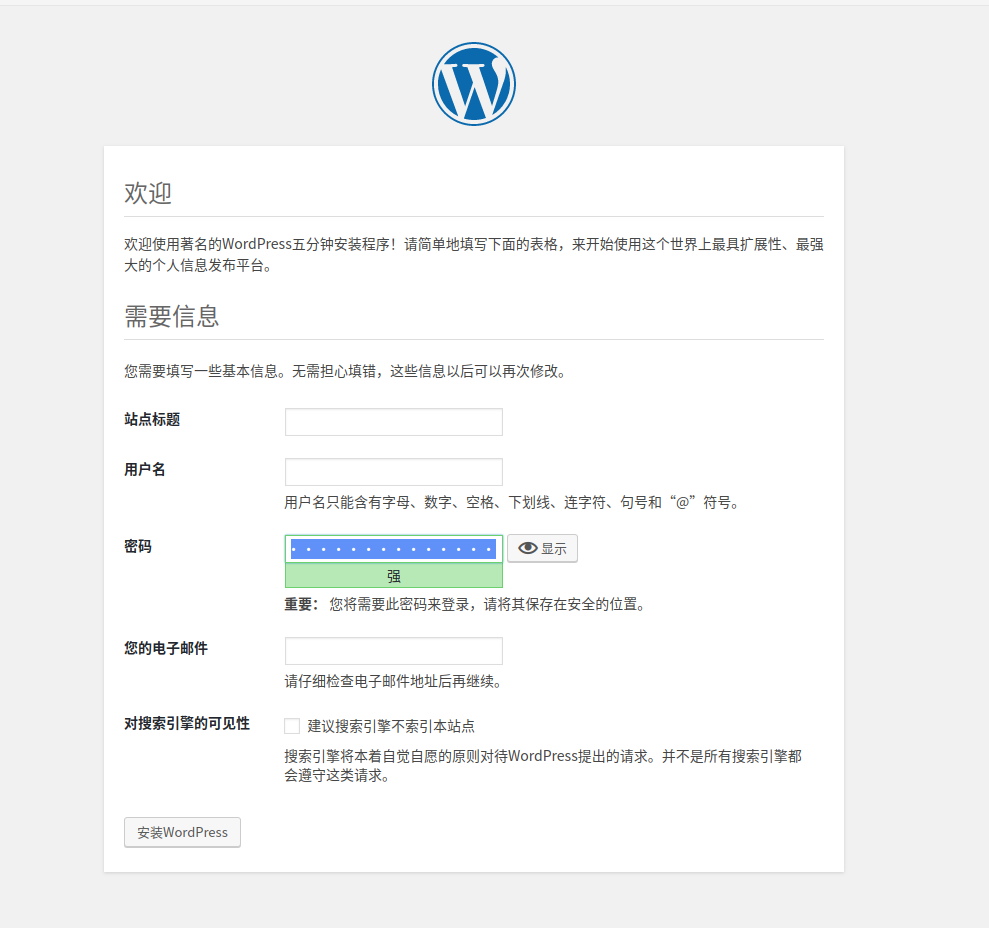Click the 安装WordPress button
Image resolution: width=989 pixels, height=928 pixels.
click(x=182, y=832)
